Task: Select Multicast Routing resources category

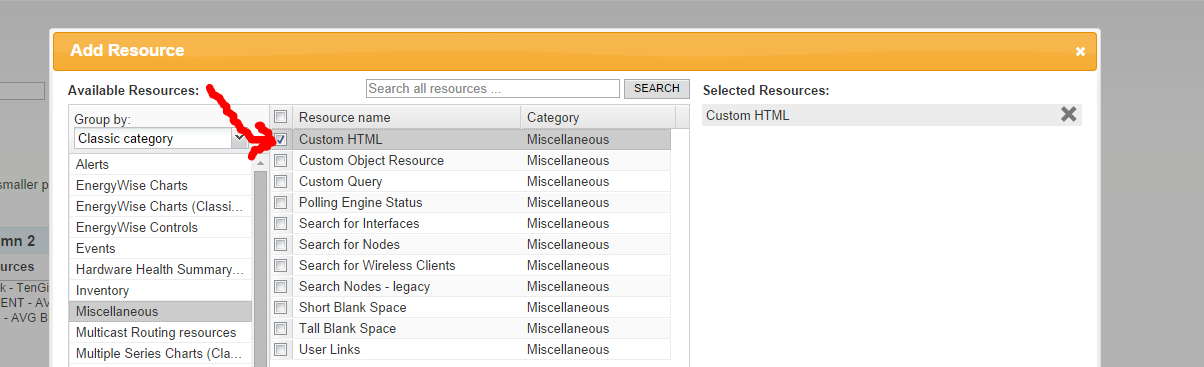Action: [x=161, y=332]
